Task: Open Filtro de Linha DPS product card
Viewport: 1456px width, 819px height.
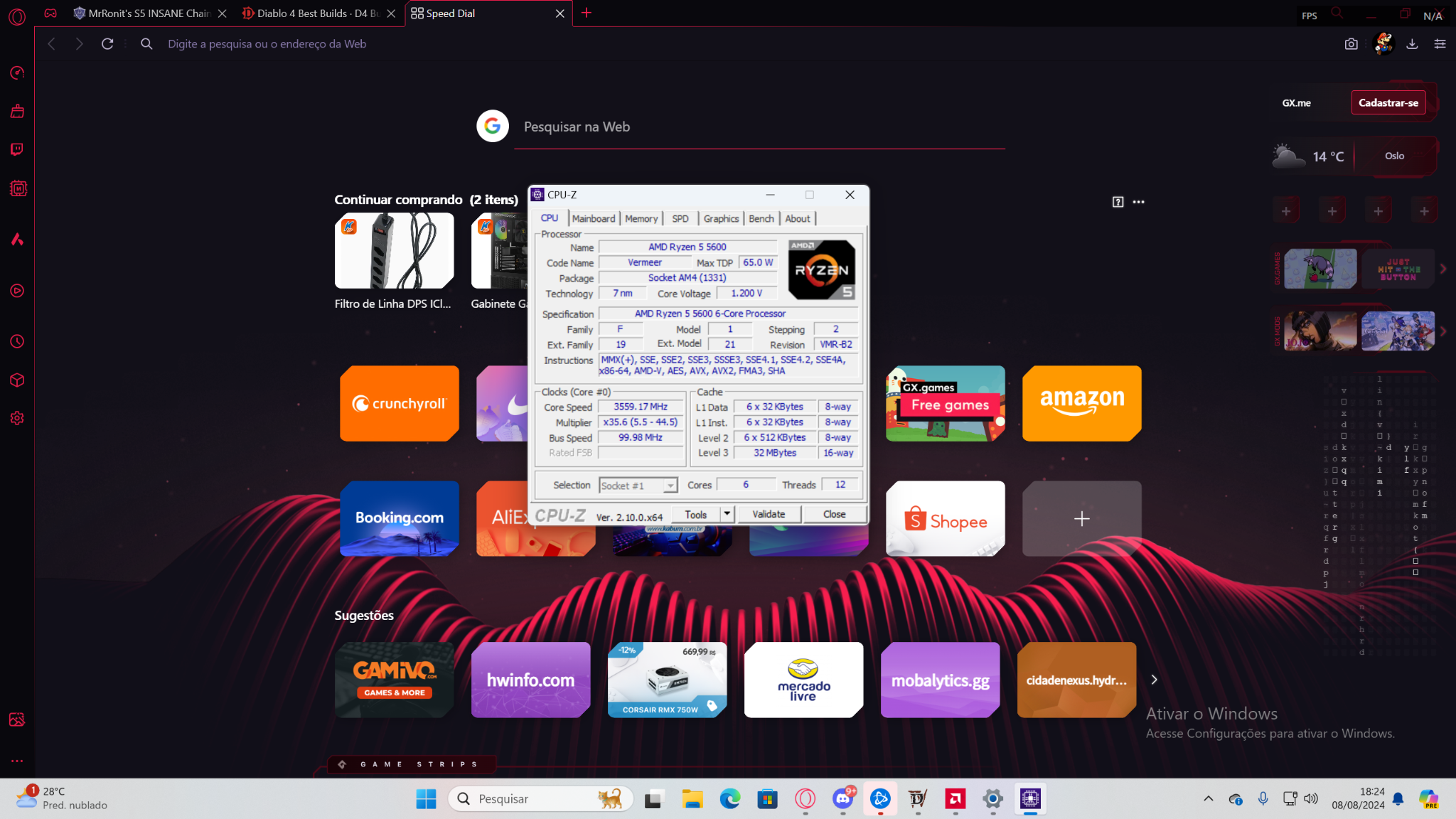Action: (x=395, y=262)
